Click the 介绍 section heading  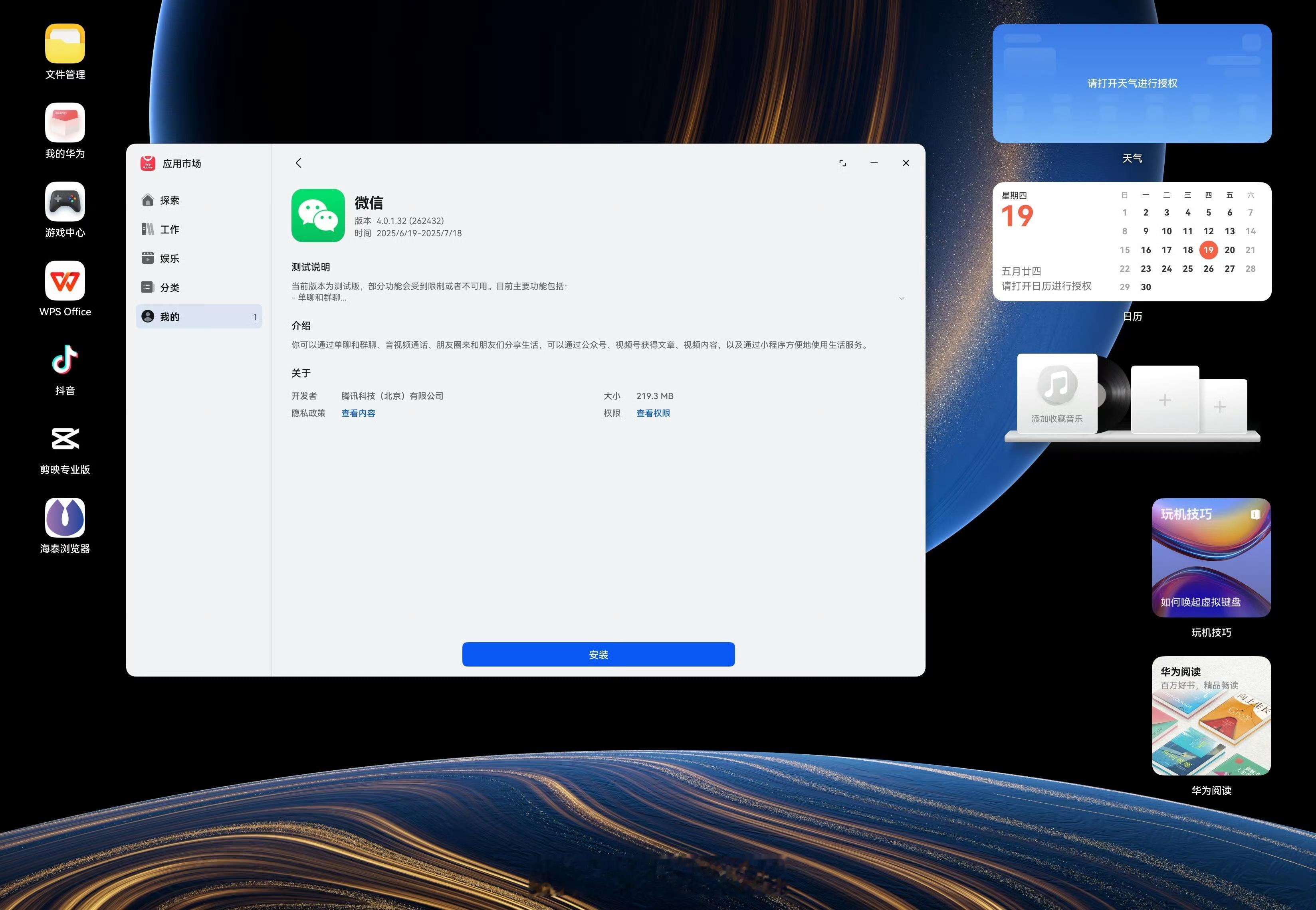[x=301, y=326]
